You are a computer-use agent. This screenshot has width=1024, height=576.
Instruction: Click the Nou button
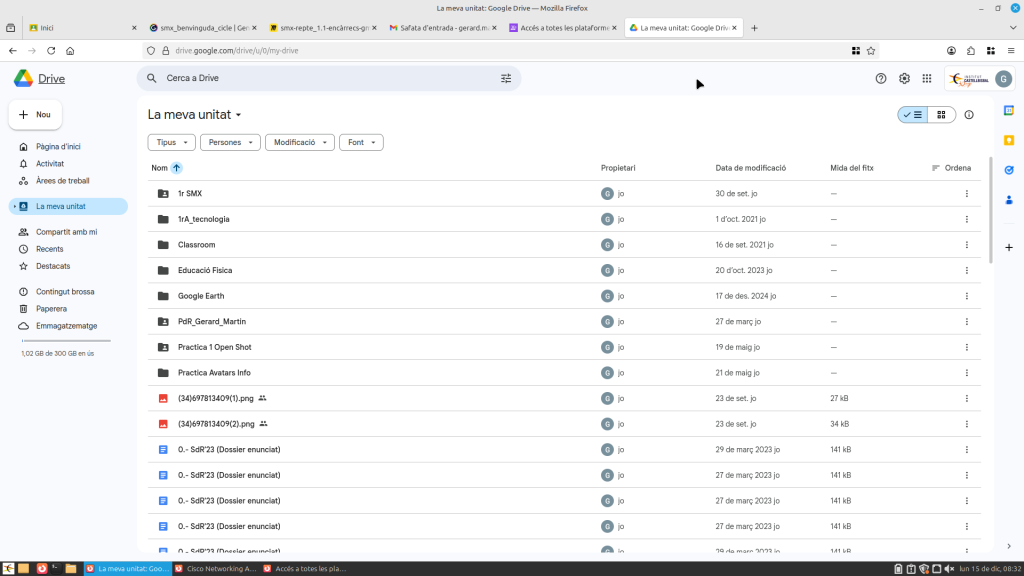(x=35, y=115)
